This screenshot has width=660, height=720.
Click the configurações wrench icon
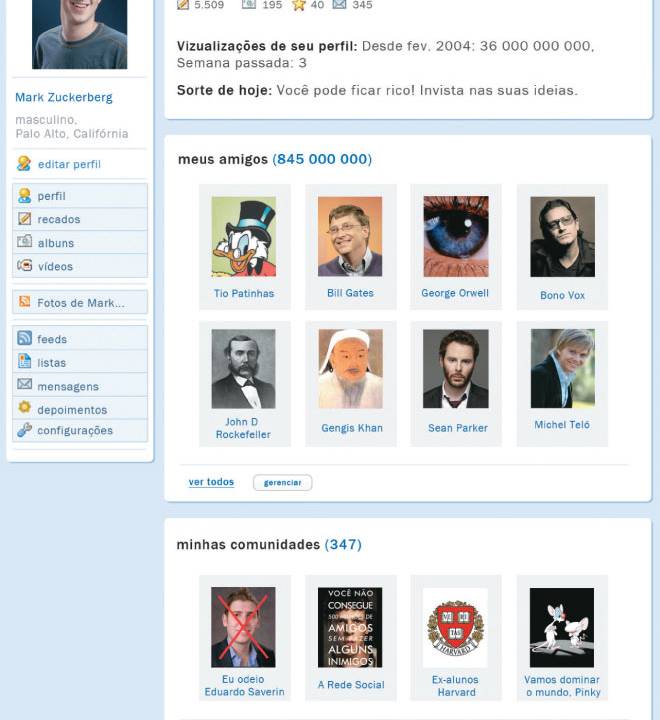pos(24,430)
